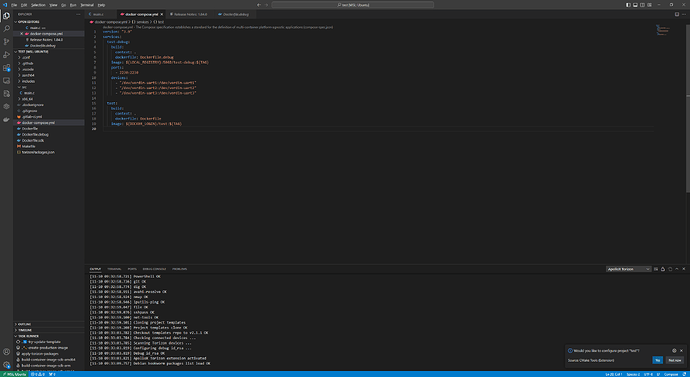This screenshot has width=690, height=377.
Task: Toggle Panel visibility in title bar
Action: click(635, 5)
